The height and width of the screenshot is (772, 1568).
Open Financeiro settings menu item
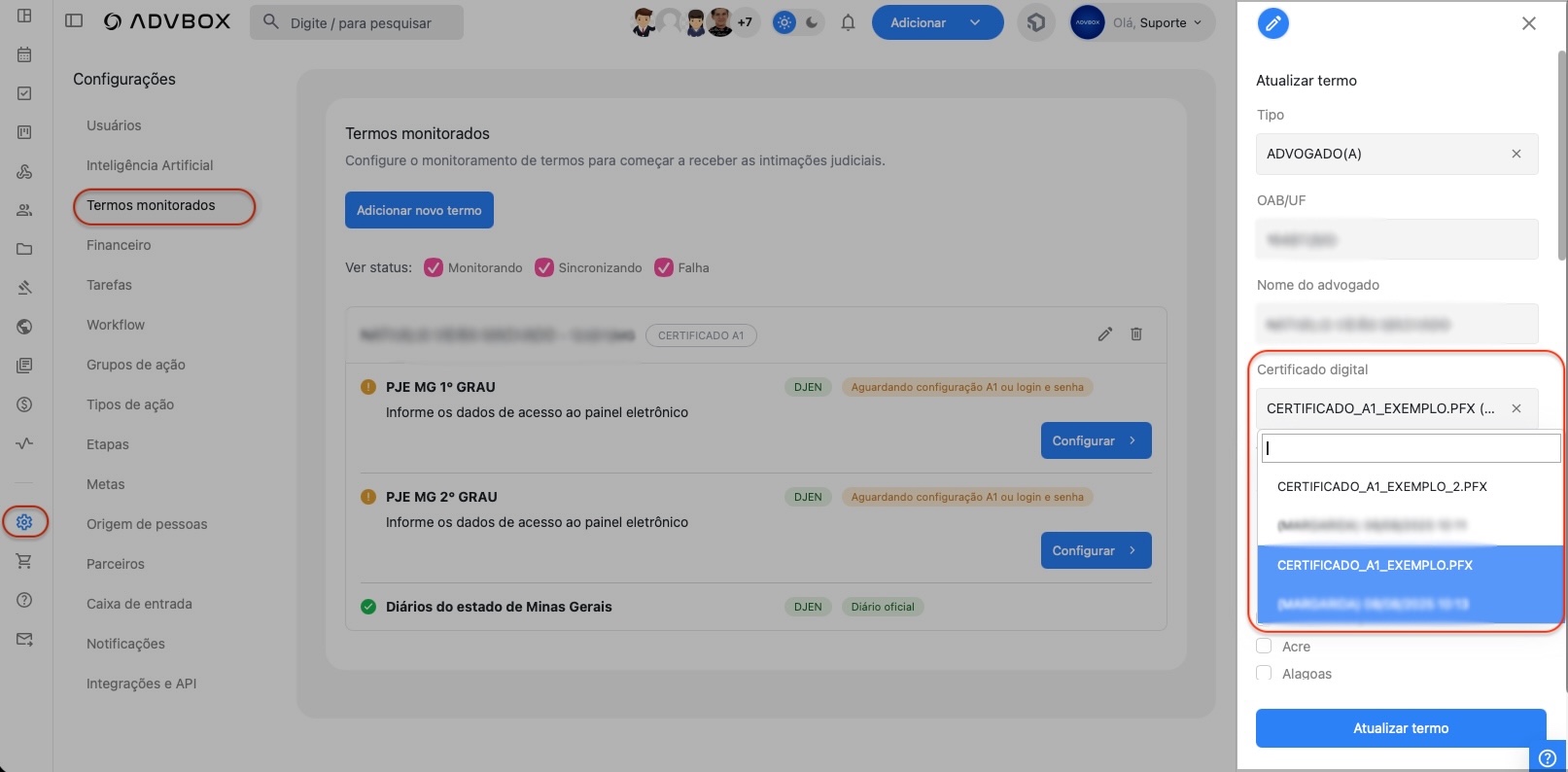click(x=119, y=245)
